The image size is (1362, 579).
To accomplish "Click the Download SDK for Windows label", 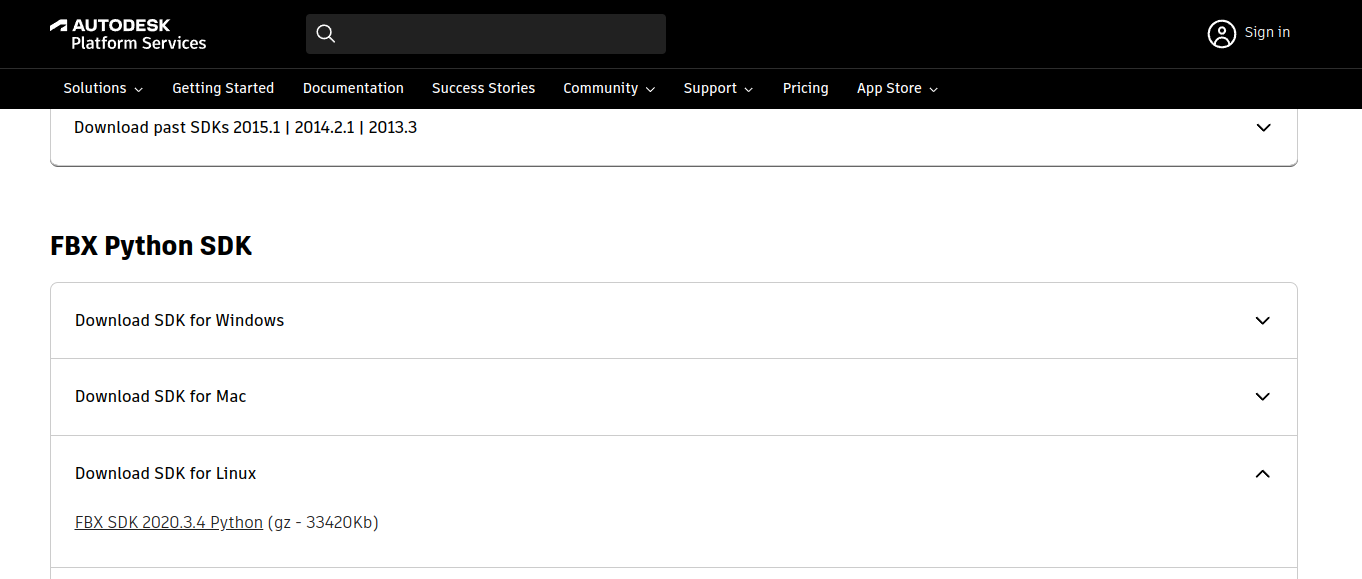I will [x=180, y=321].
